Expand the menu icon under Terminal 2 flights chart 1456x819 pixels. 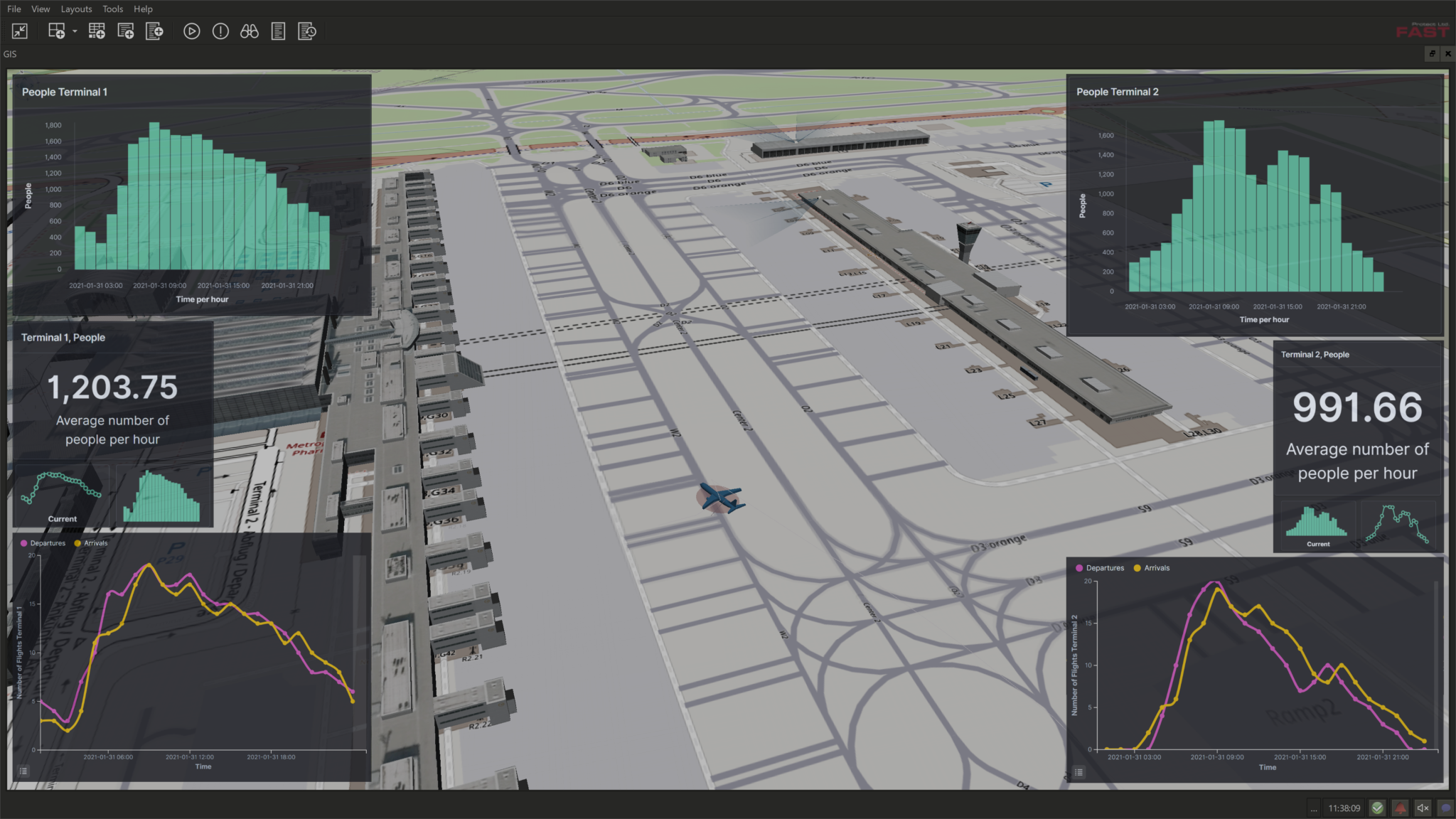point(1079,772)
